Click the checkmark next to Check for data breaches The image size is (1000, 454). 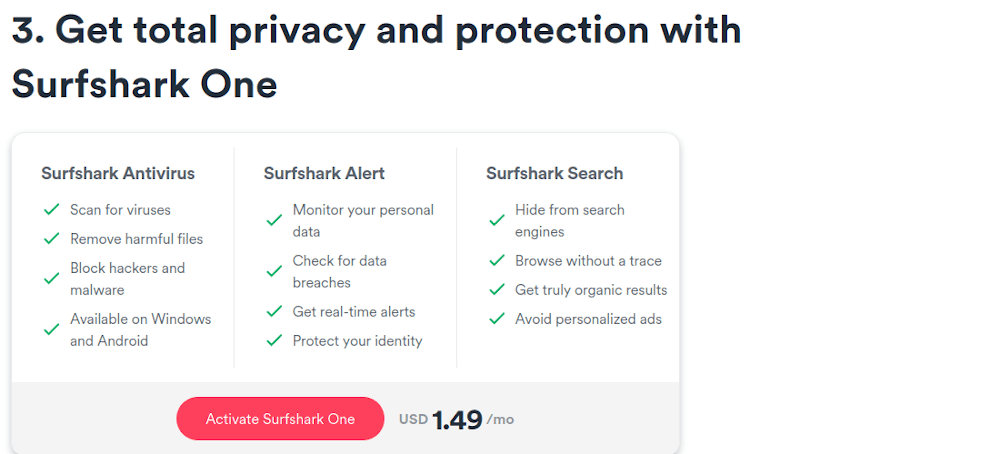coord(274,272)
